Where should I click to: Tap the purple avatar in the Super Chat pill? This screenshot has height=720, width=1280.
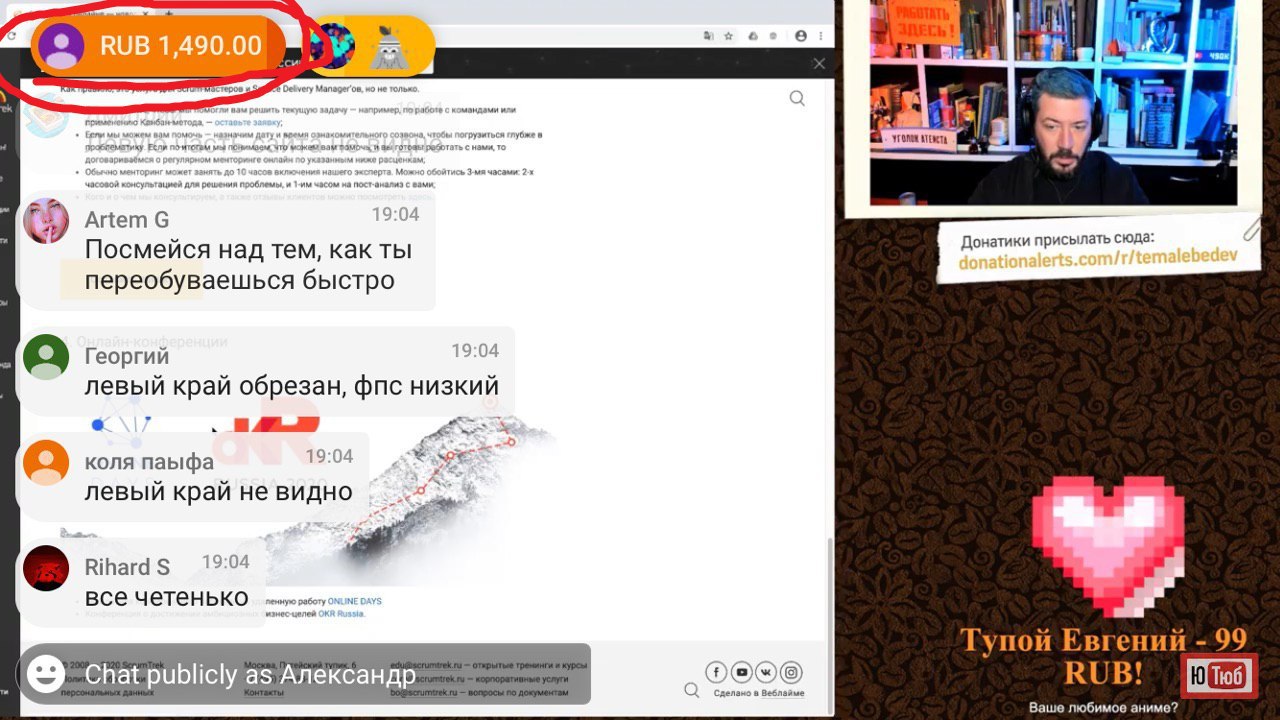[61, 46]
